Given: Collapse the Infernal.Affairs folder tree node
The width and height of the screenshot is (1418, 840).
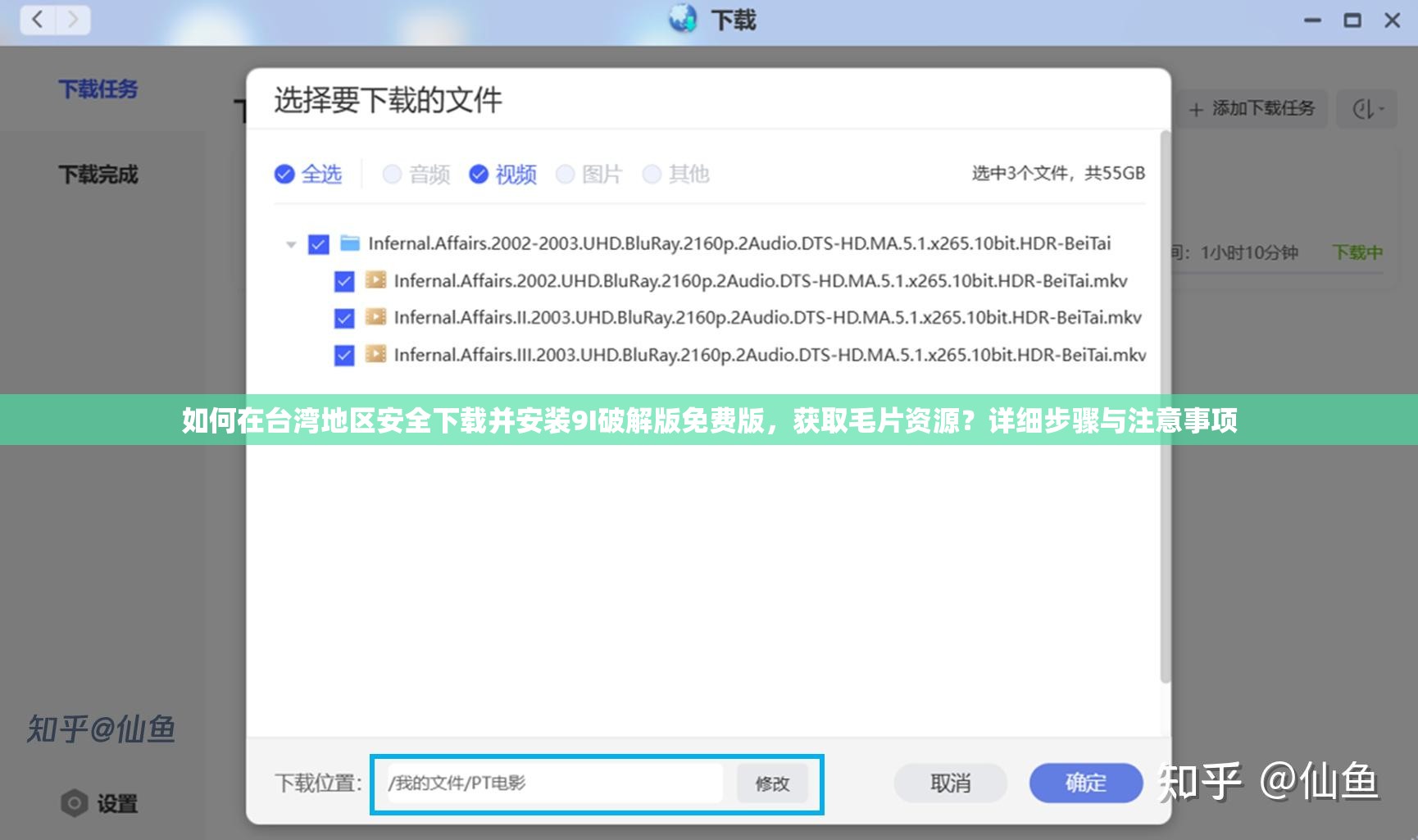Looking at the screenshot, I should point(292,243).
